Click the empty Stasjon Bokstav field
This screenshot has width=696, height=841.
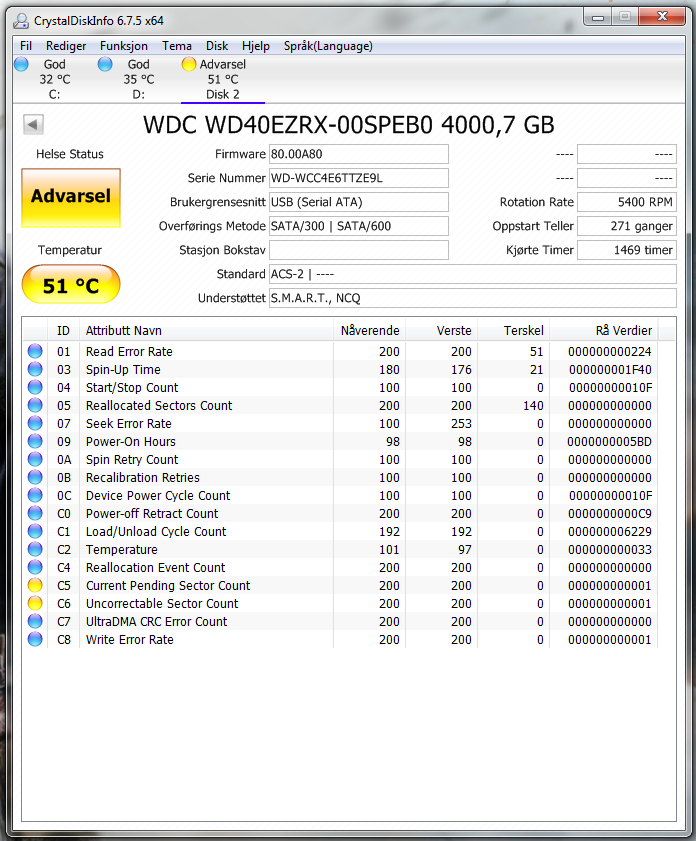click(359, 250)
